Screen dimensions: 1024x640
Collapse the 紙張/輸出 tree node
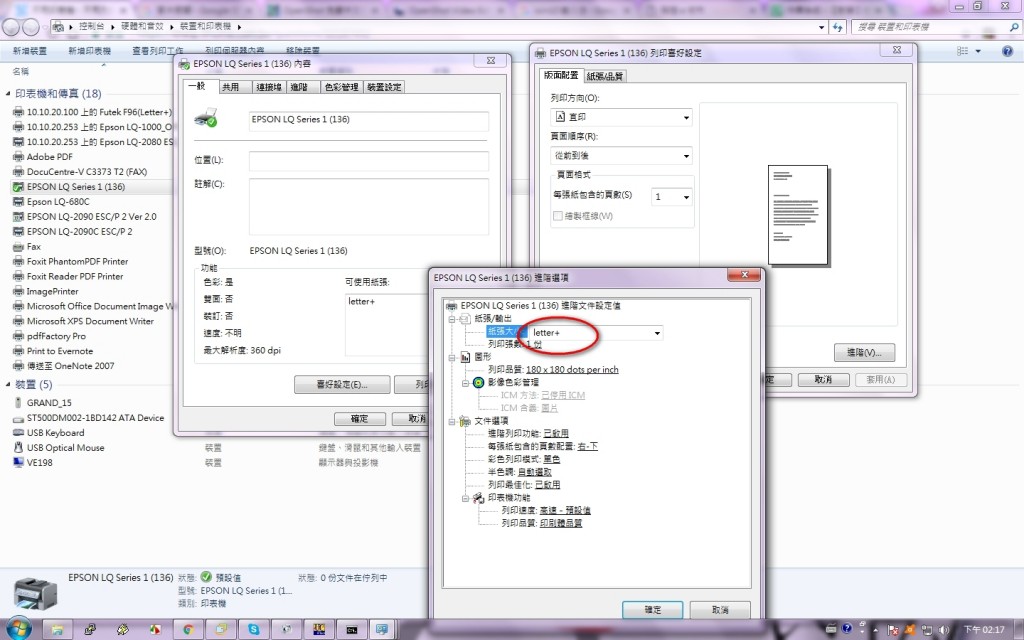451,319
